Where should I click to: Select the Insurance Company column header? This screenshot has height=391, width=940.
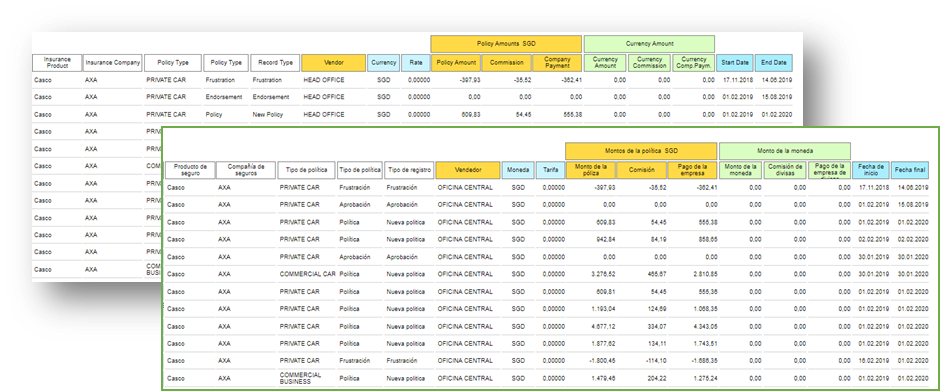113,62
